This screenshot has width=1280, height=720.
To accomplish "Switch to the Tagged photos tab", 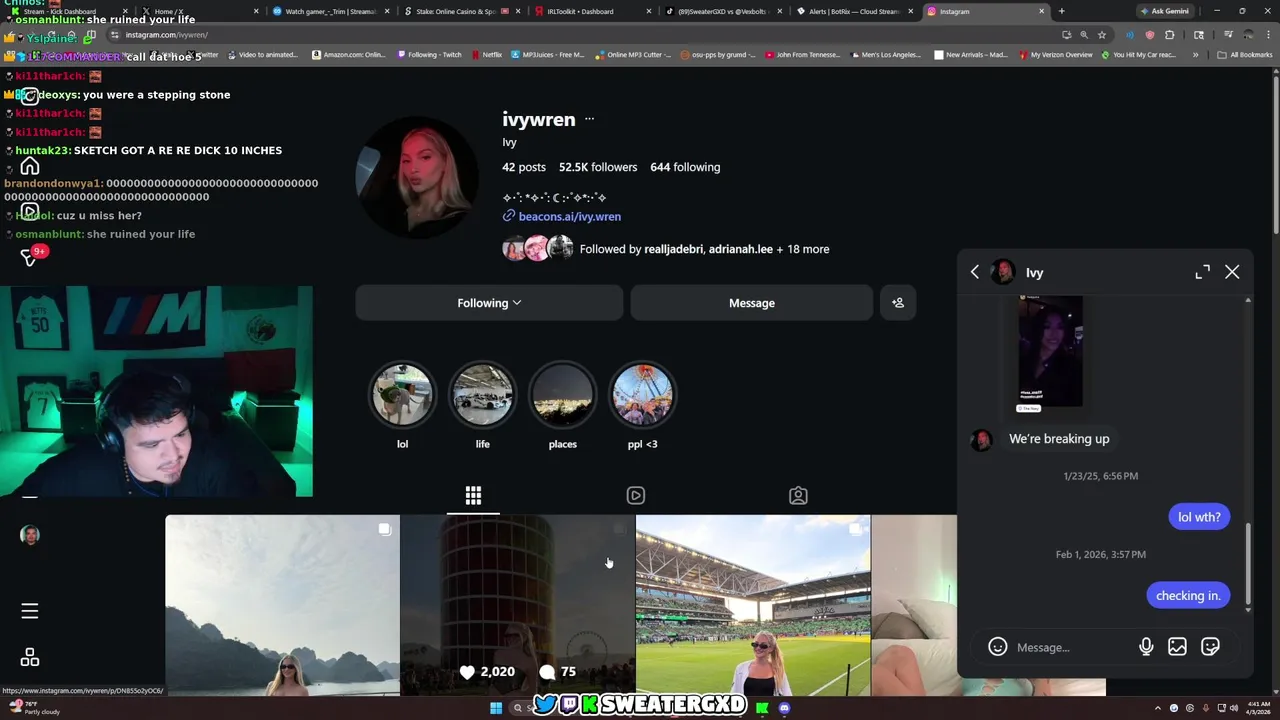I will 798,495.
